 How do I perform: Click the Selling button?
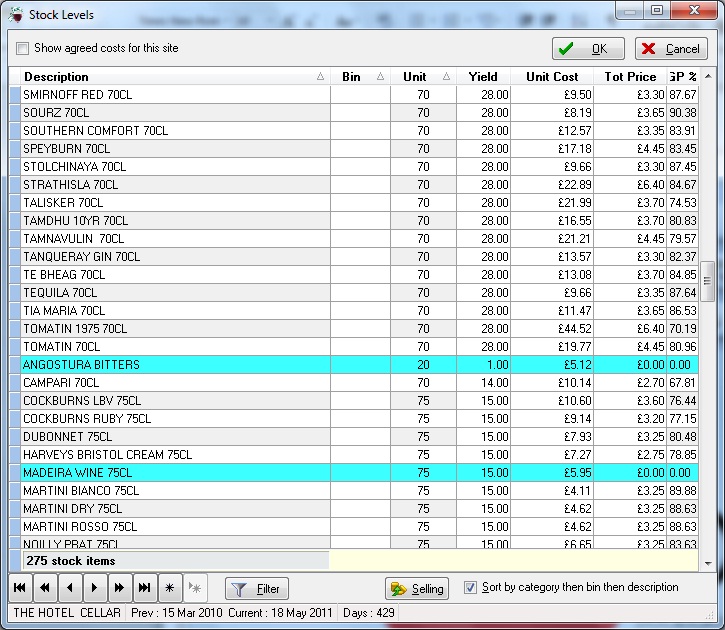coord(417,588)
